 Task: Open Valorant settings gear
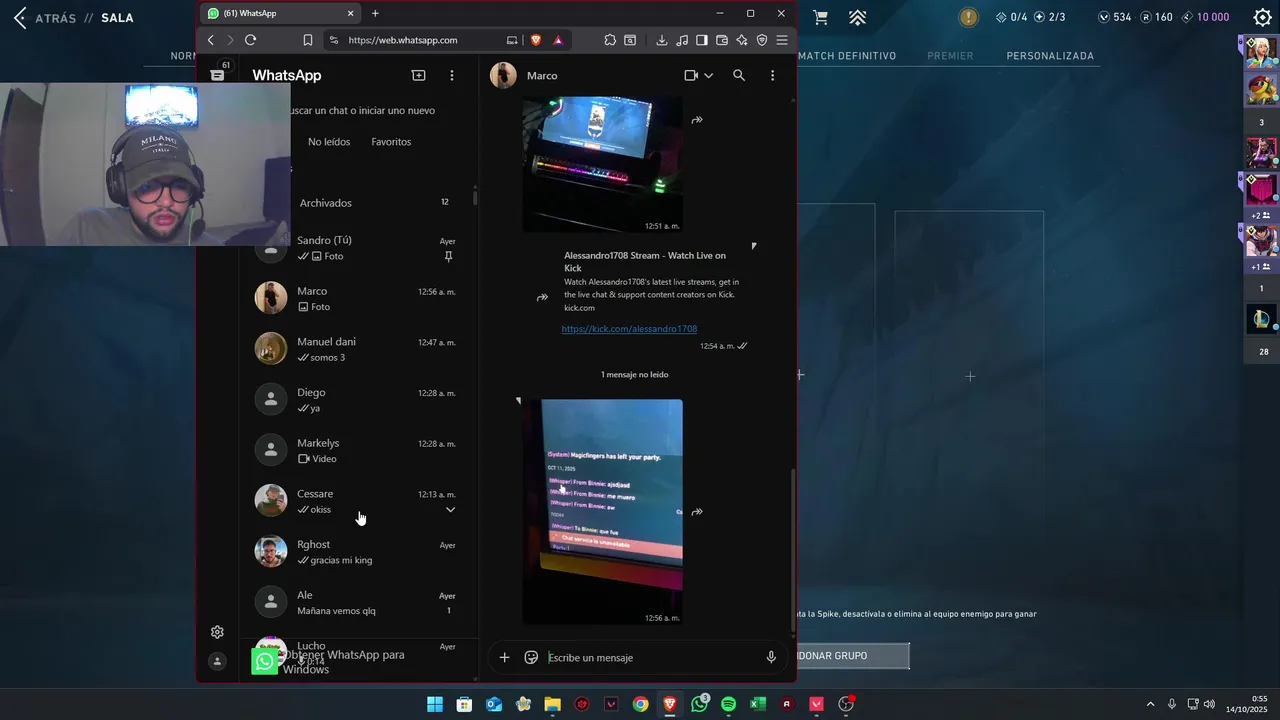(1263, 17)
